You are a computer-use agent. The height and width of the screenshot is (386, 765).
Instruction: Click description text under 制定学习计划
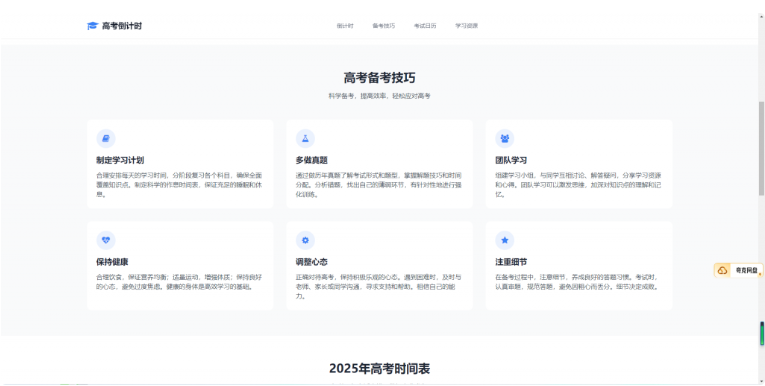[180, 185]
